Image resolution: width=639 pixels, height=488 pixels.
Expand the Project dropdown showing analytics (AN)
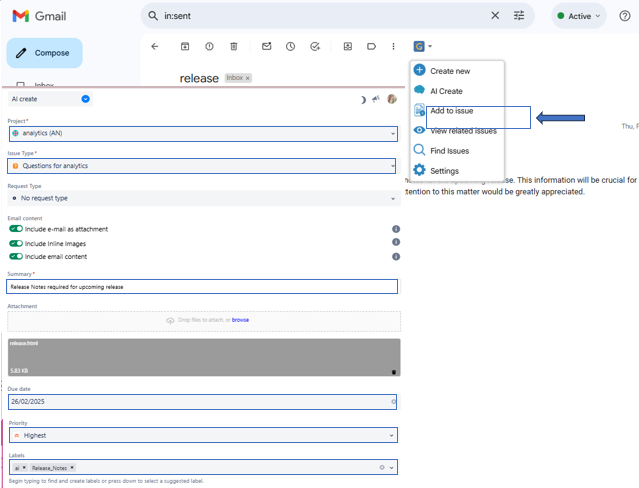pos(202,133)
